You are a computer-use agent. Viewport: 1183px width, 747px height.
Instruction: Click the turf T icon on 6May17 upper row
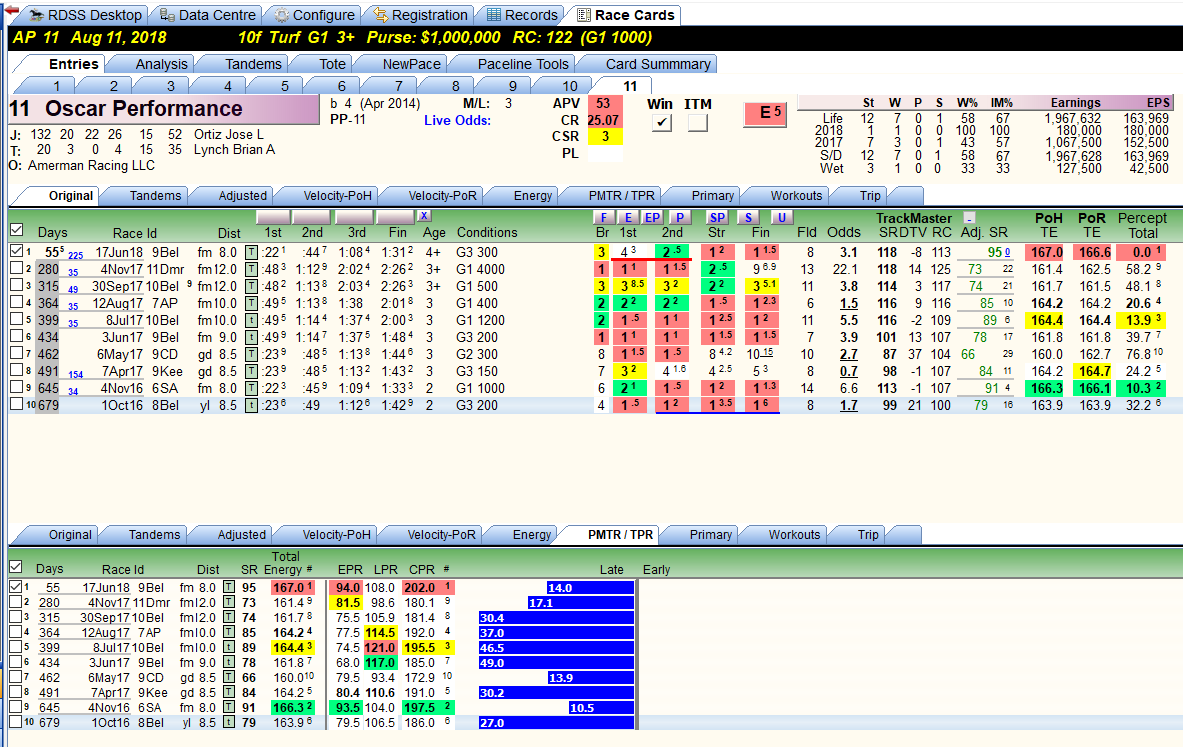click(x=251, y=355)
